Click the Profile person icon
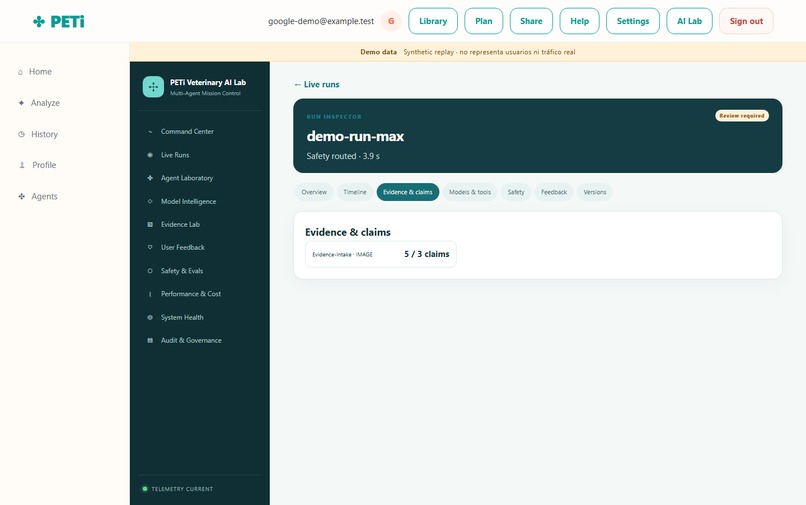 point(22,165)
